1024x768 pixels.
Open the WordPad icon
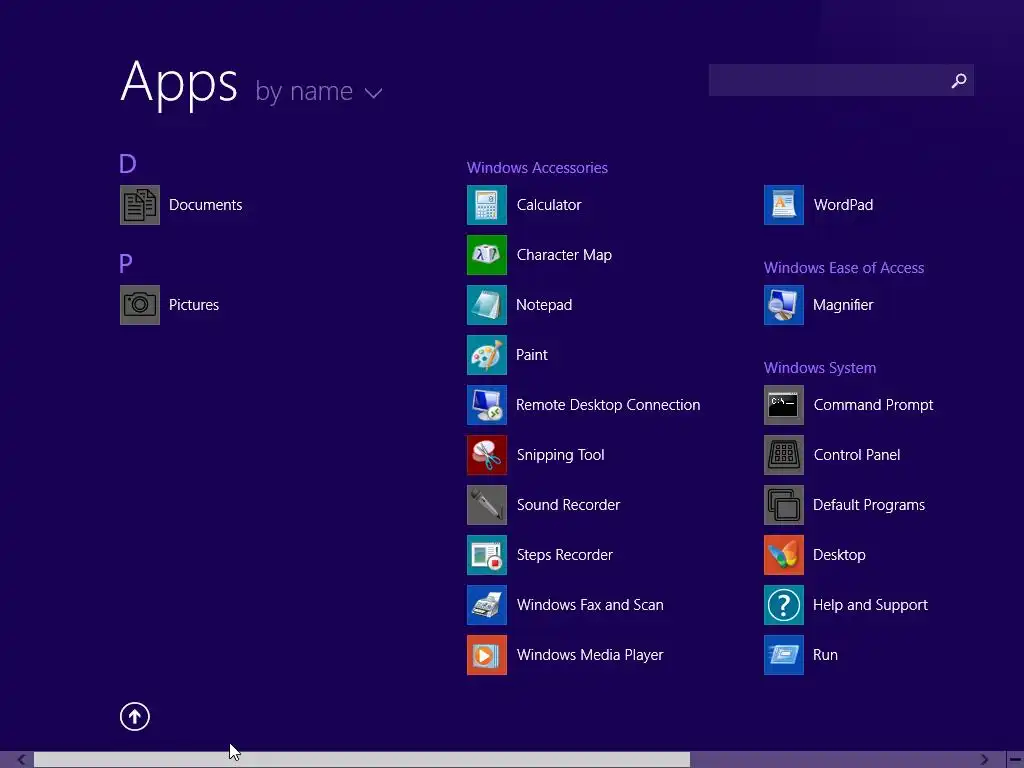pos(784,205)
